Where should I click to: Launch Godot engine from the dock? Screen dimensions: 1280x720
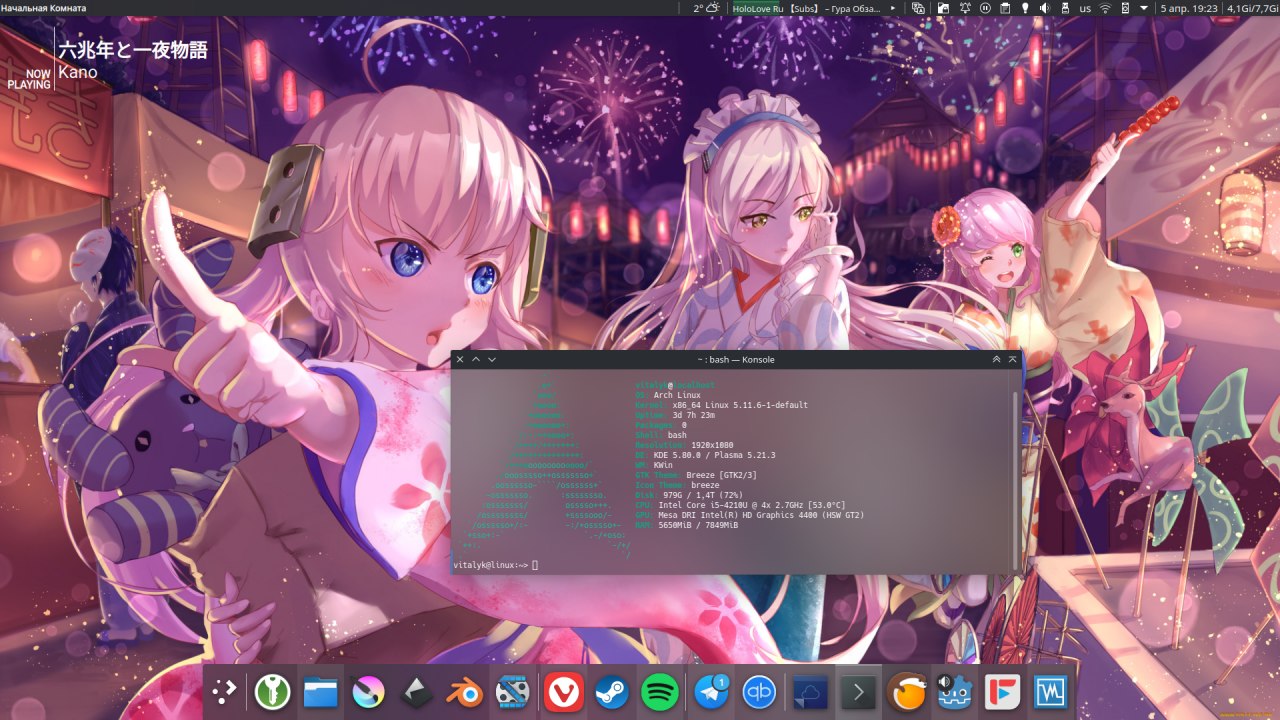pyautogui.click(x=954, y=692)
